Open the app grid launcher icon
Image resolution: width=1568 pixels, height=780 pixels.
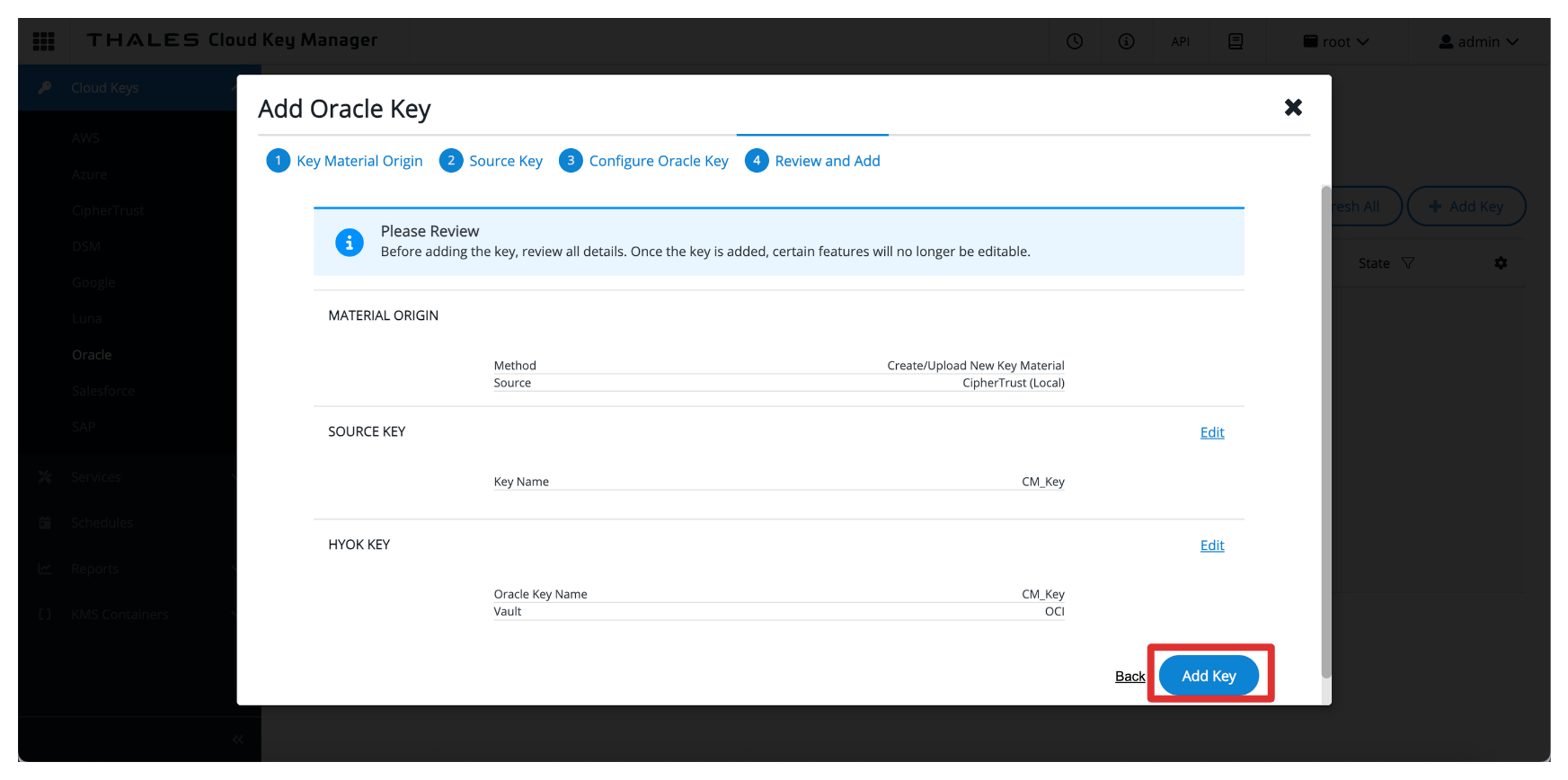[x=43, y=41]
